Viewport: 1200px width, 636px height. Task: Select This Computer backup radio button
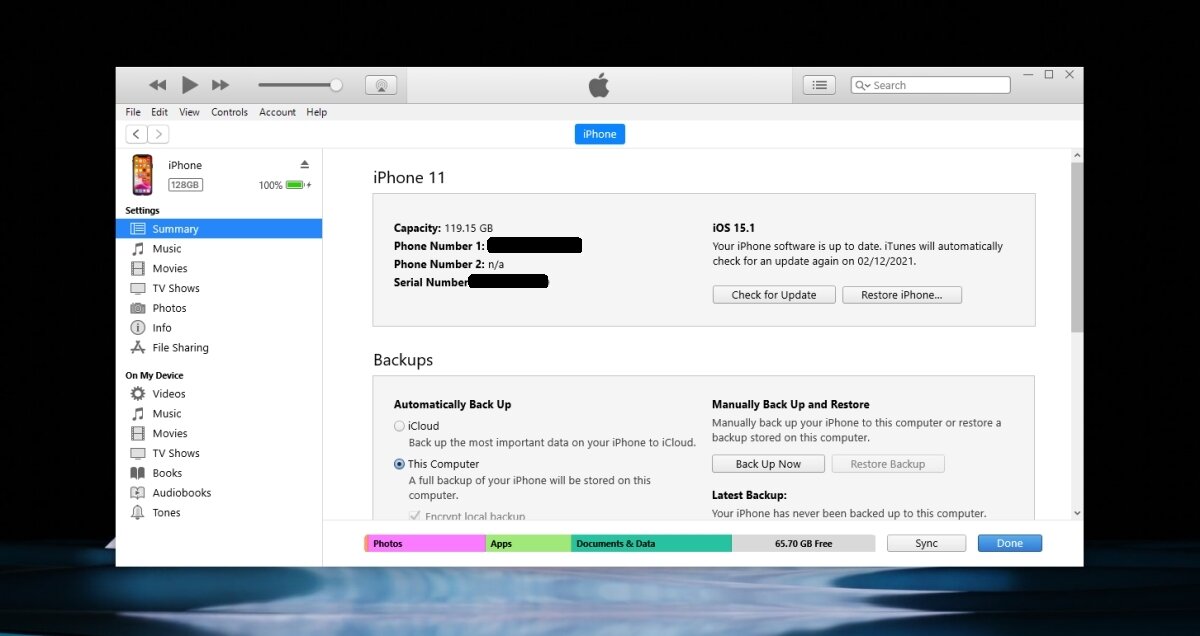pyautogui.click(x=400, y=464)
